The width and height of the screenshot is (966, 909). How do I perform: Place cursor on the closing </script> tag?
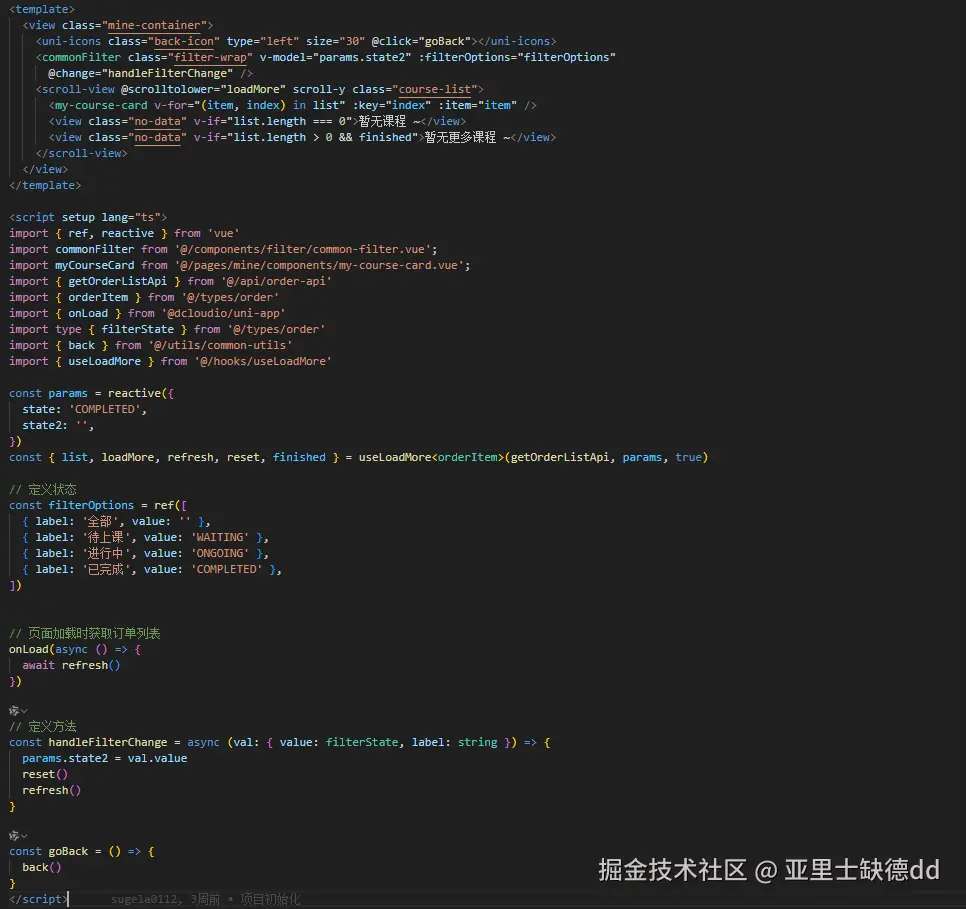pyautogui.click(x=38, y=899)
